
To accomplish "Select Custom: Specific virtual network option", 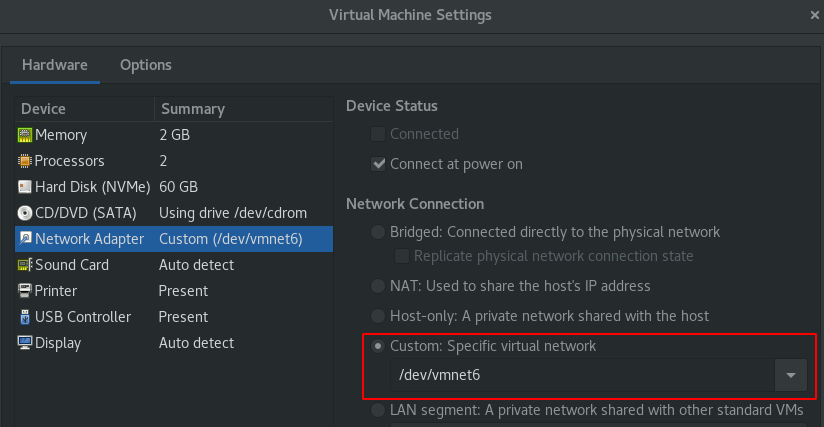I will (x=378, y=346).
